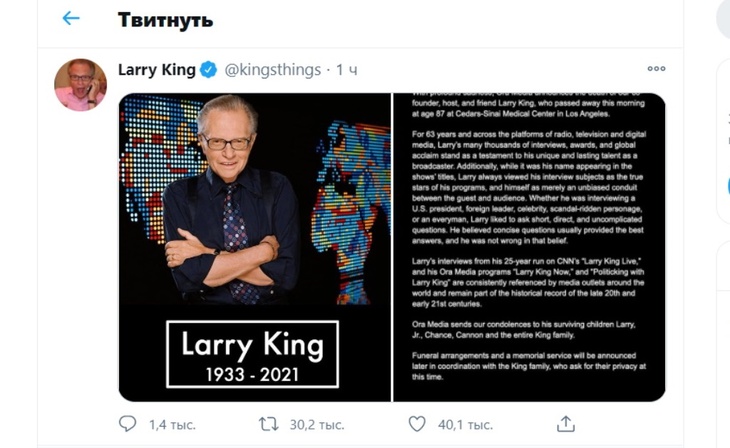This screenshot has height=448, width=730.
Task: Click the '1 ч' tweet timestamp
Action: click(x=347, y=70)
